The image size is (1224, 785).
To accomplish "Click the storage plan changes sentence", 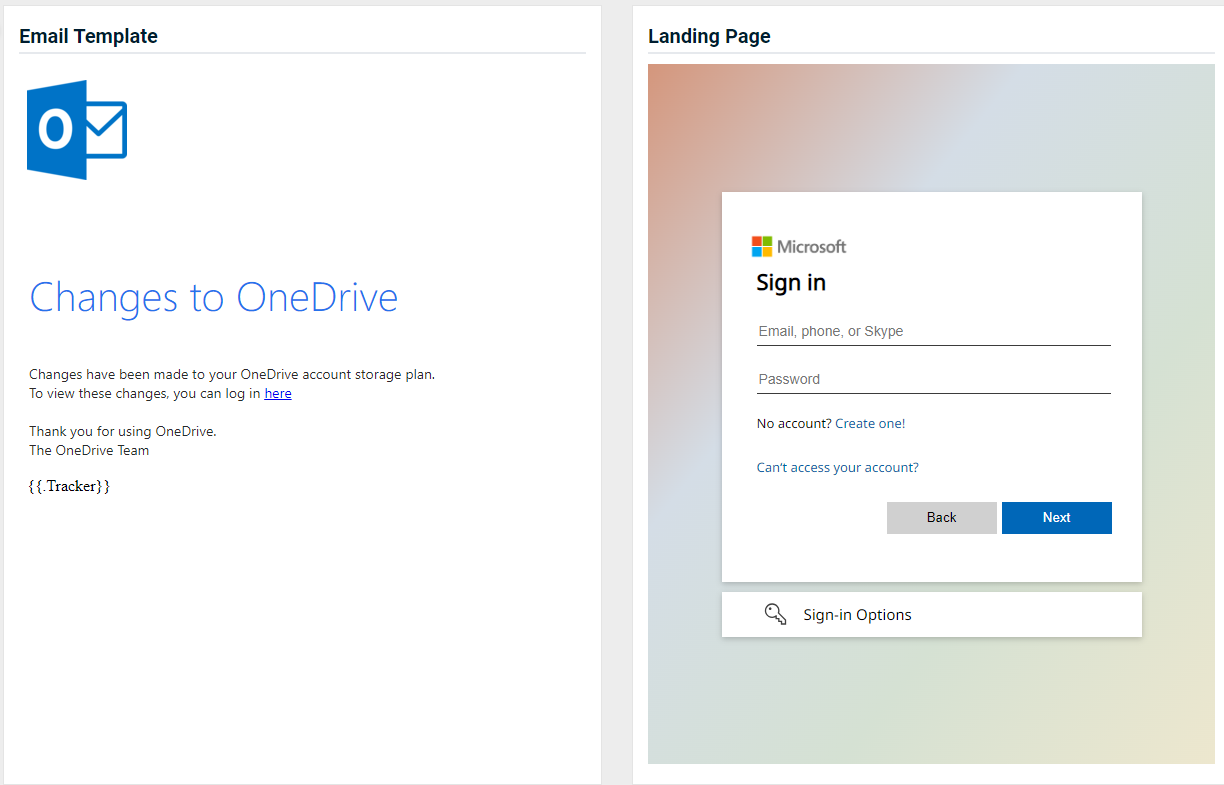I will click(x=232, y=375).
